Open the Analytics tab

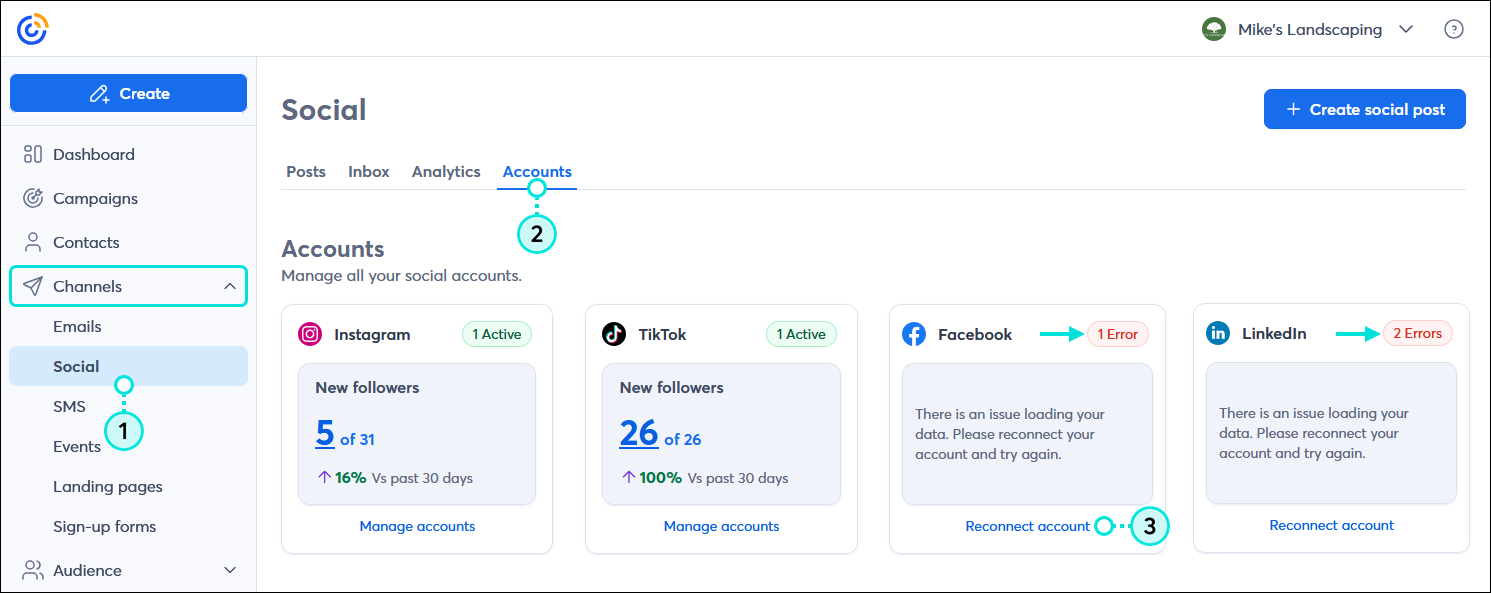(446, 171)
